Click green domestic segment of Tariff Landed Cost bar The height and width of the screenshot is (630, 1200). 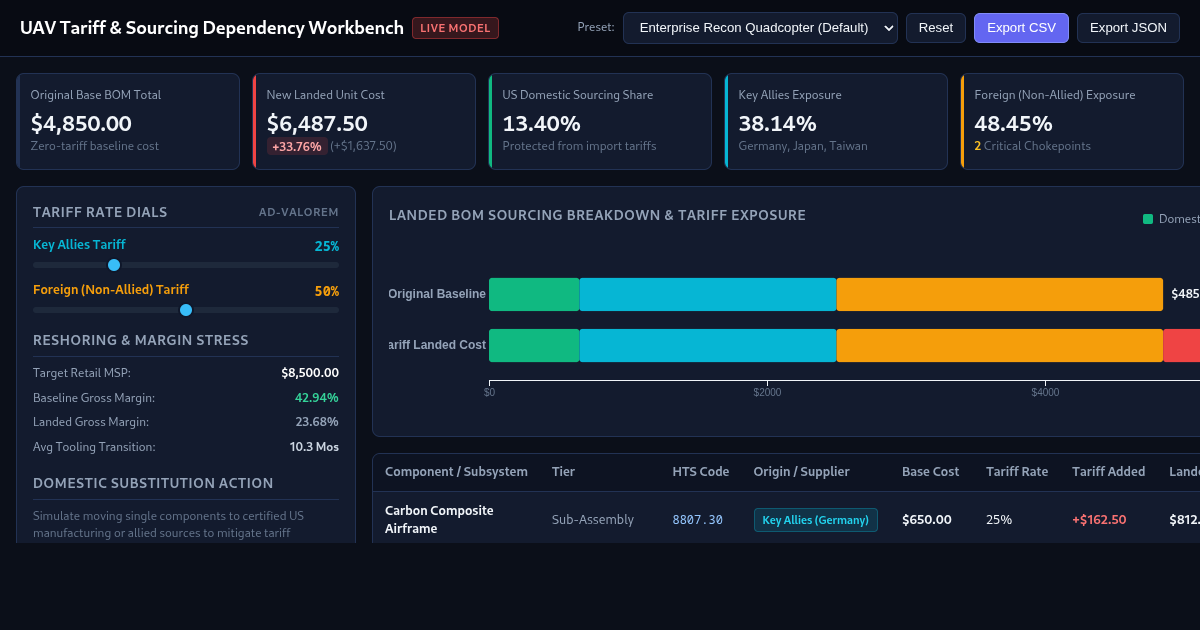point(534,345)
